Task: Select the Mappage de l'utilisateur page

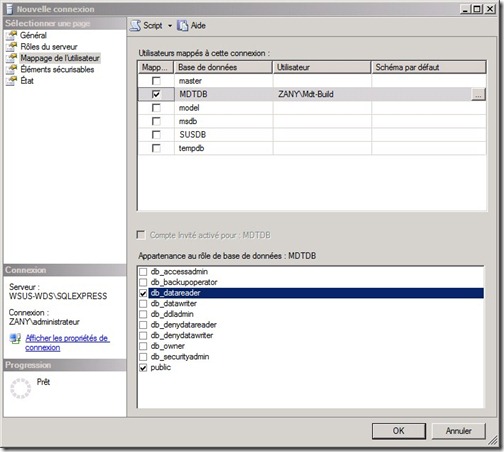Action: tap(60, 58)
